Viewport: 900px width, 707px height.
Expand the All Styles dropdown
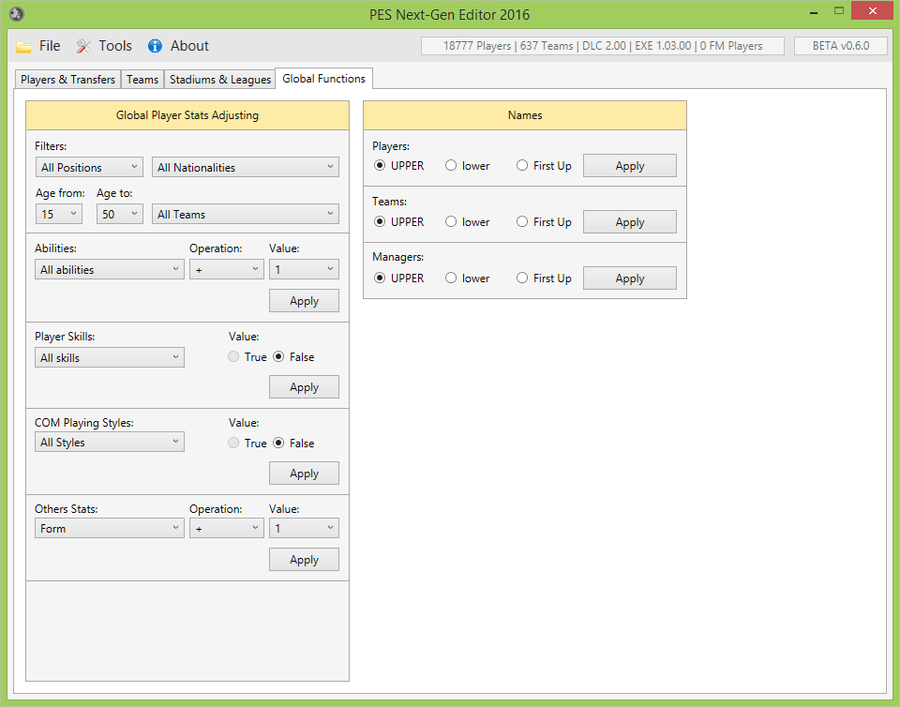pos(109,442)
